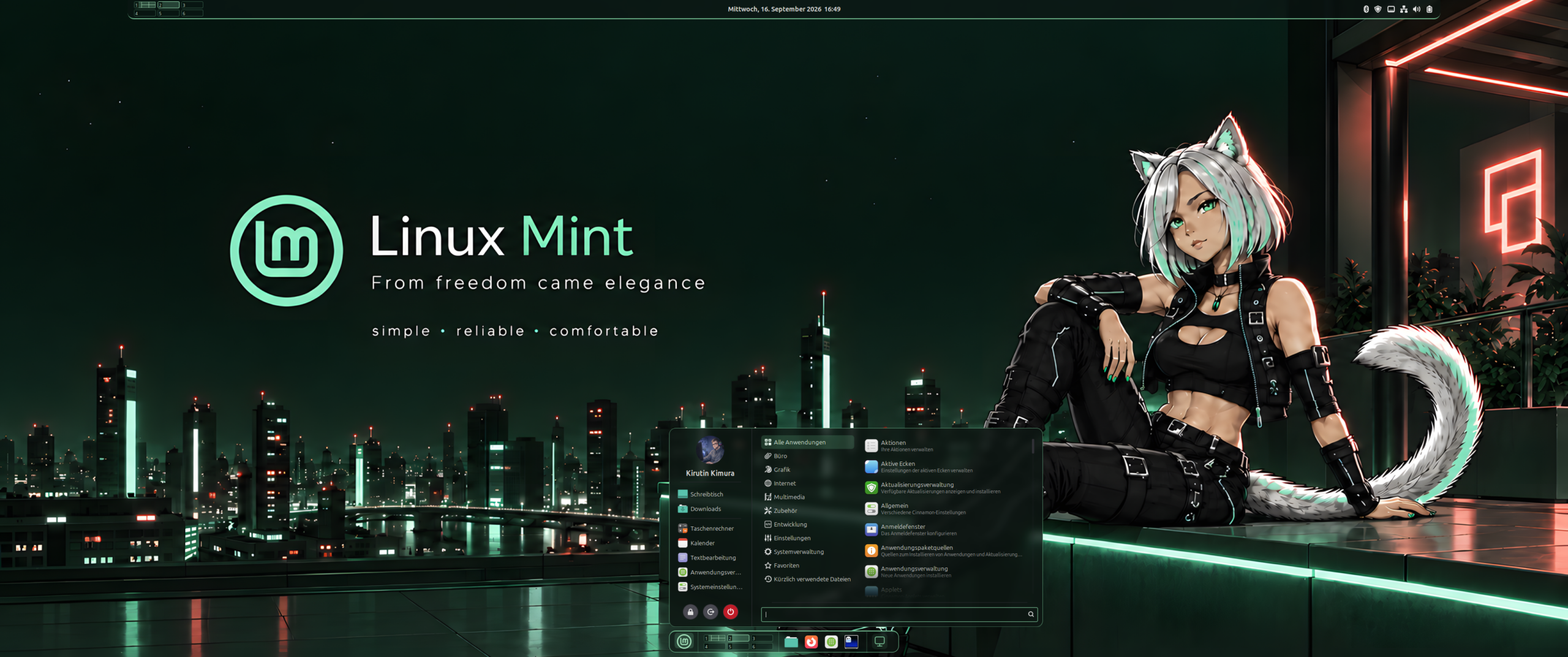1568x657 pixels.
Task: Open the Bluetooth tray icon
Action: (x=1365, y=9)
